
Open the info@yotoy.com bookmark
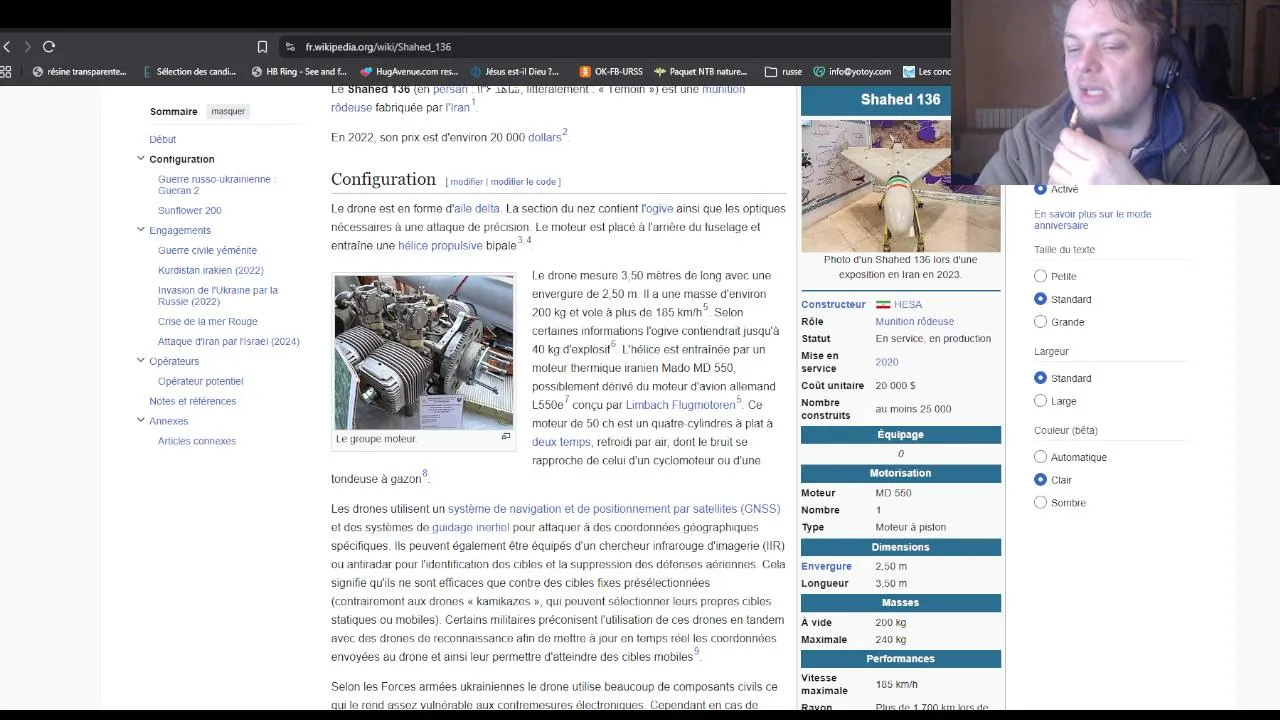coord(852,72)
